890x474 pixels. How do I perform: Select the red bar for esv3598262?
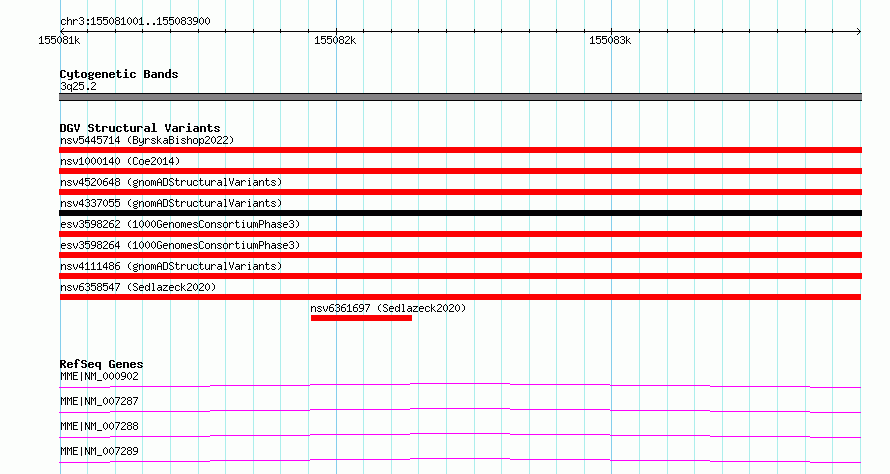click(460, 234)
